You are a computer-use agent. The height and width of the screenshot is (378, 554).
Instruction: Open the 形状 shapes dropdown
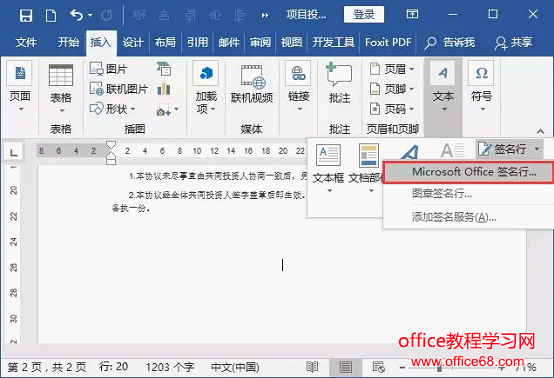pyautogui.click(x=112, y=109)
